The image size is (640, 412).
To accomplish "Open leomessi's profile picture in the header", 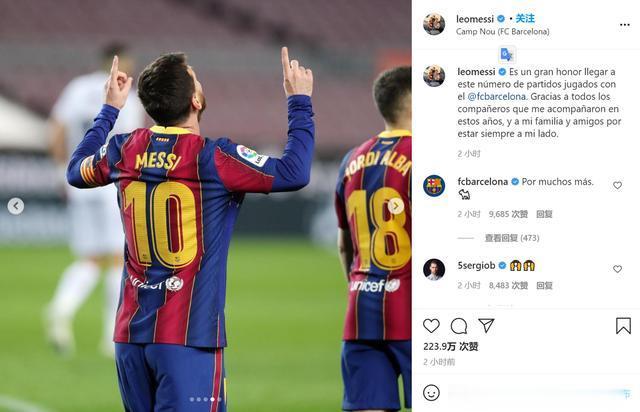I will point(434,24).
